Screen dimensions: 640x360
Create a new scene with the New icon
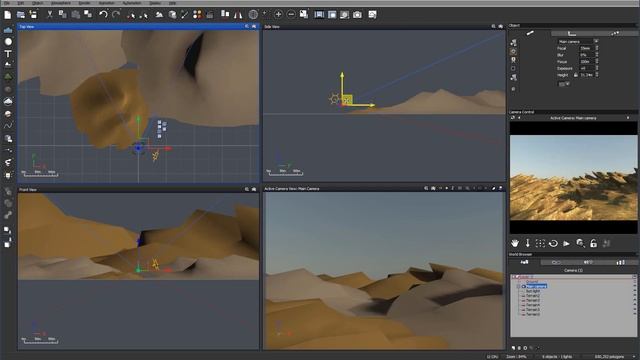tap(8, 15)
